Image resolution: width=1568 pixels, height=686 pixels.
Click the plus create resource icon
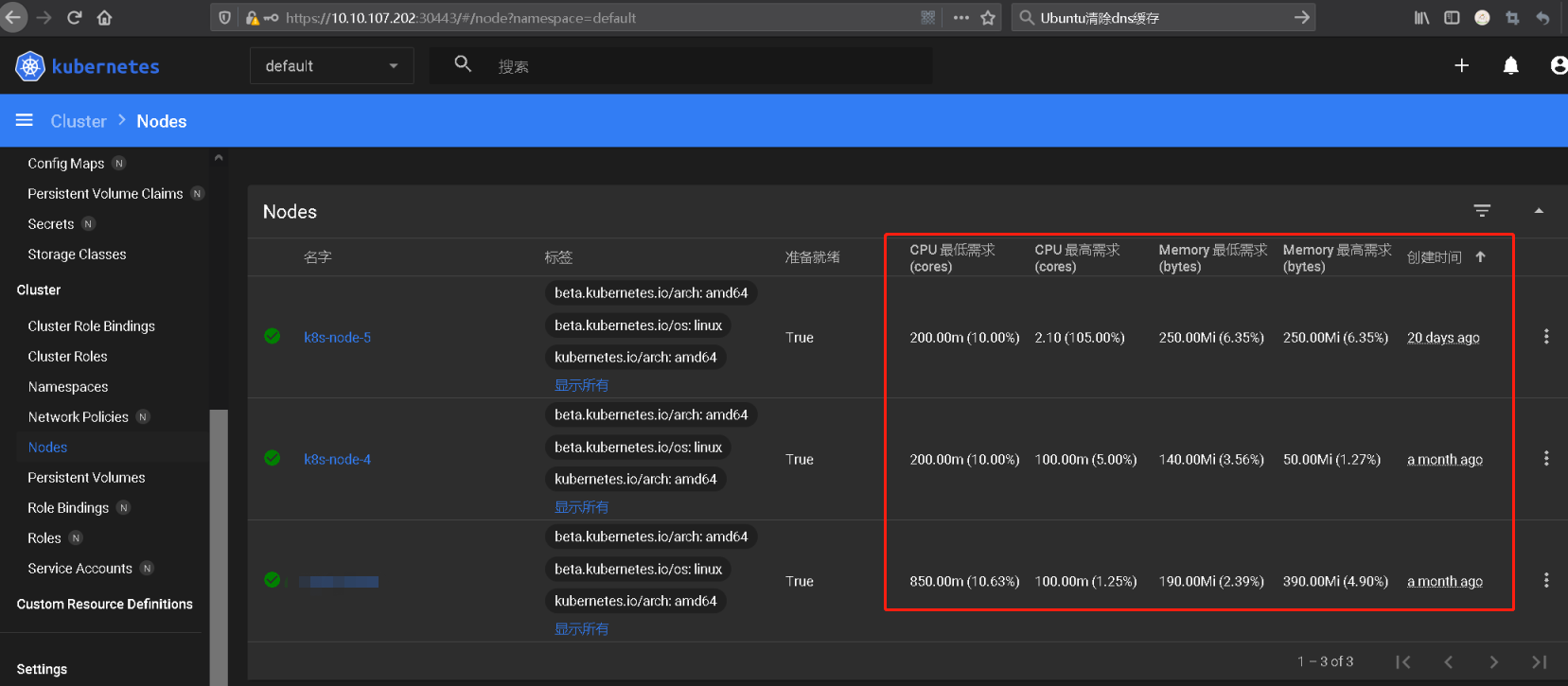pos(1461,65)
